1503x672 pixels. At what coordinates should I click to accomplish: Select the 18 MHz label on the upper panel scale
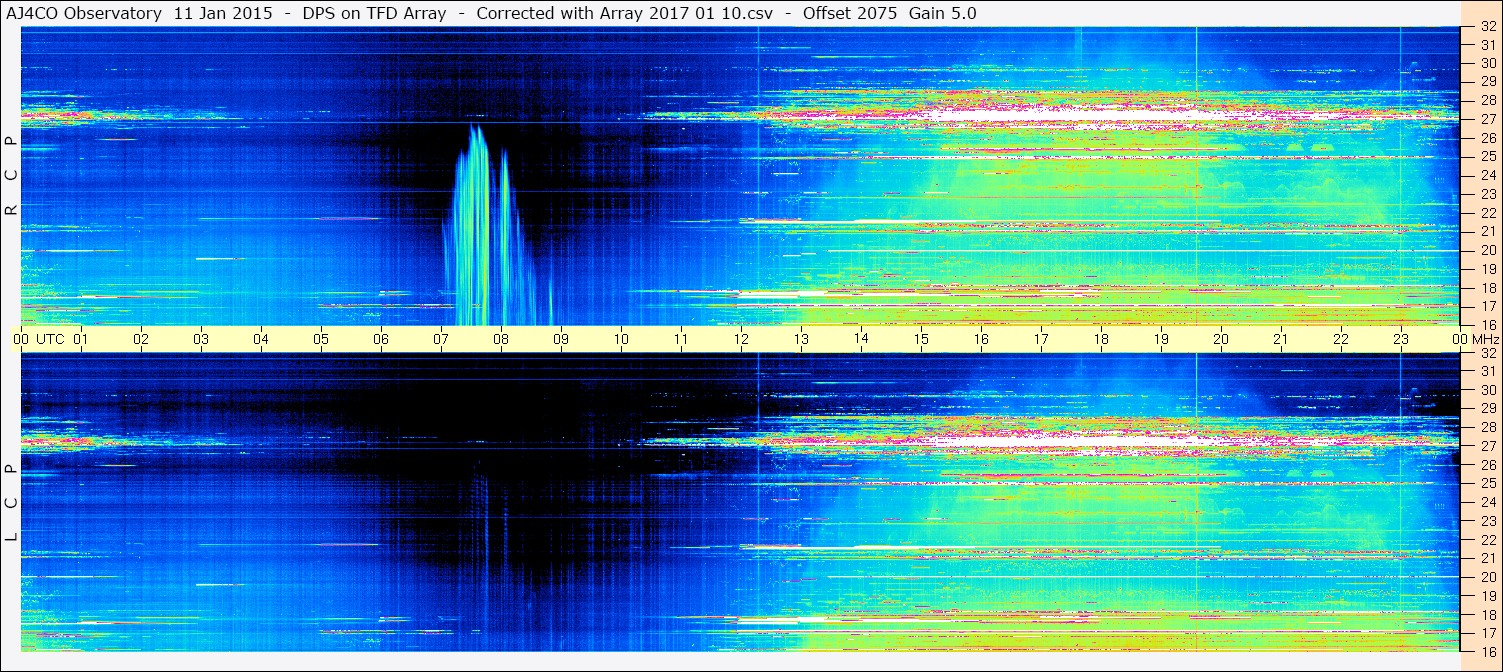point(1487,288)
